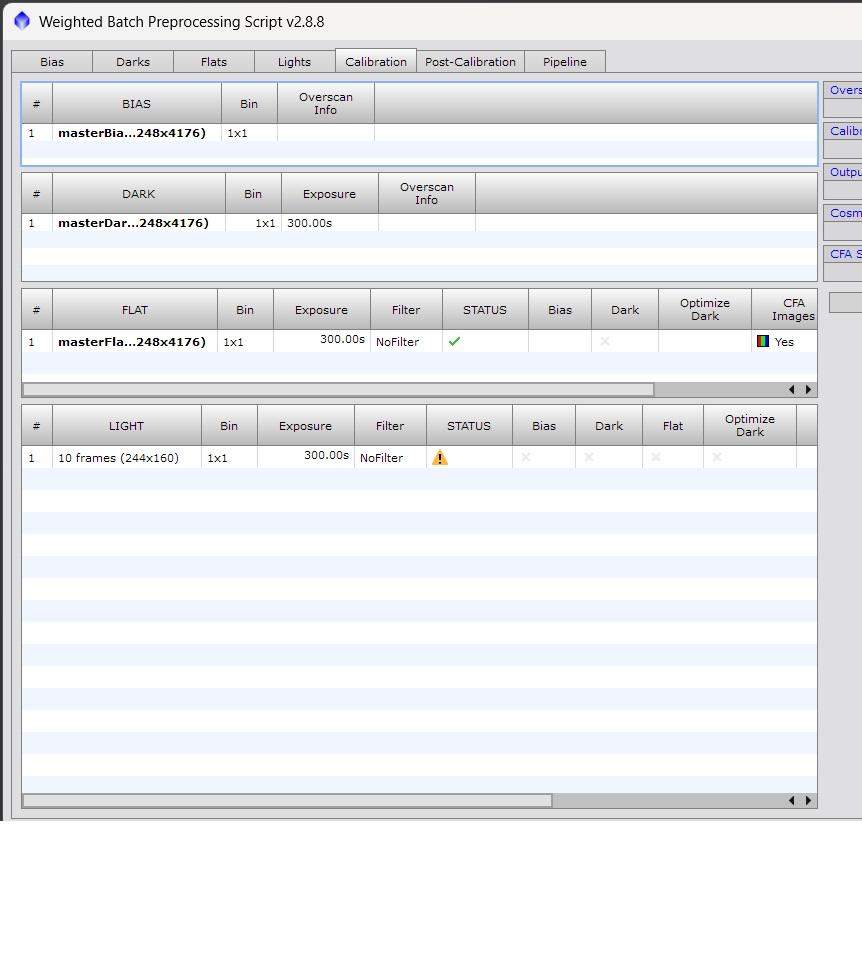Click the grey X under LIGHT Optimize Dark column

(x=717, y=456)
